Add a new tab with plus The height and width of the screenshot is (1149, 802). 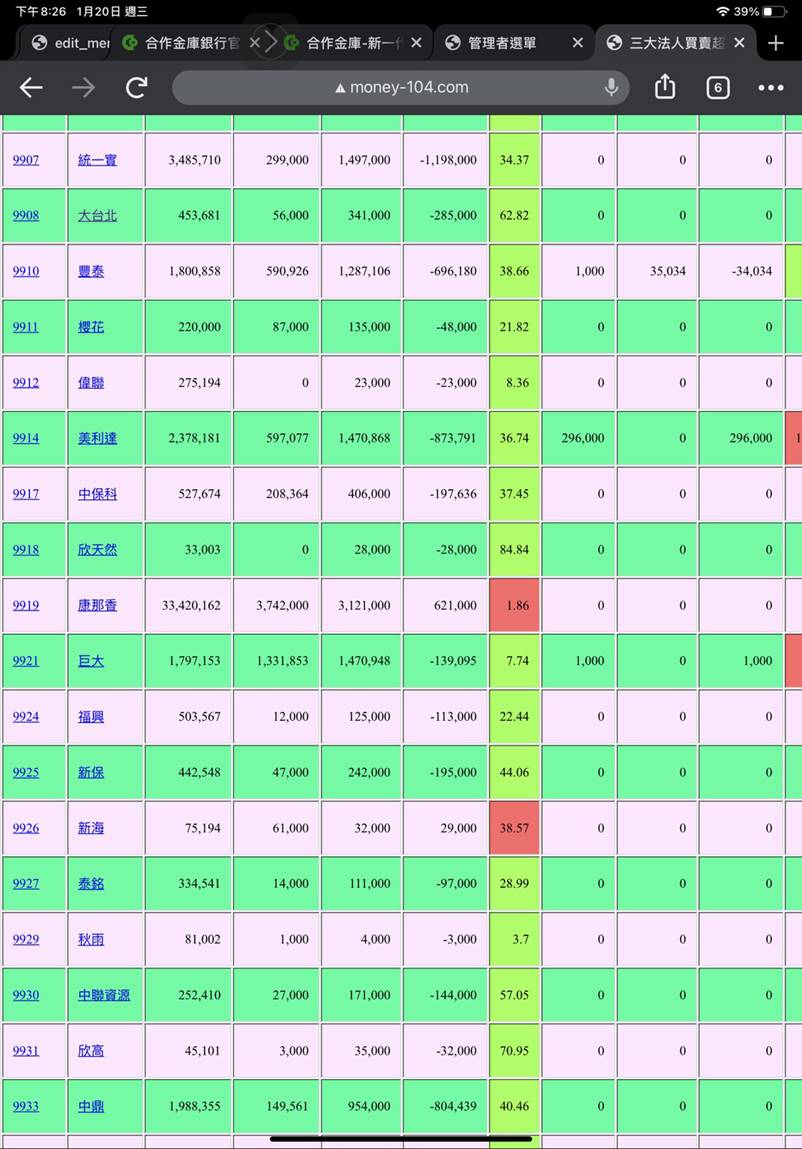776,43
